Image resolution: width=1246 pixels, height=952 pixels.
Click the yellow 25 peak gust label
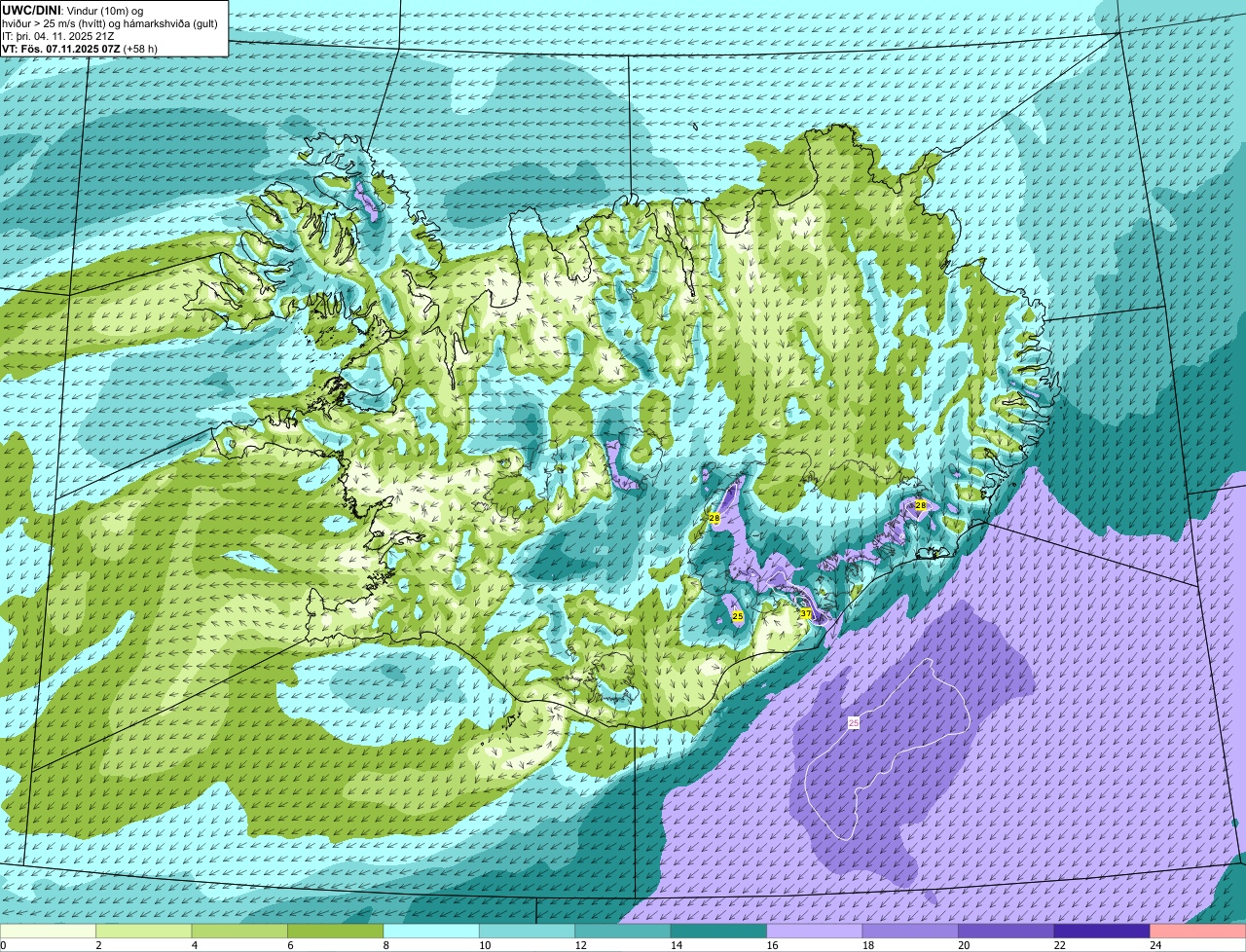(x=738, y=616)
